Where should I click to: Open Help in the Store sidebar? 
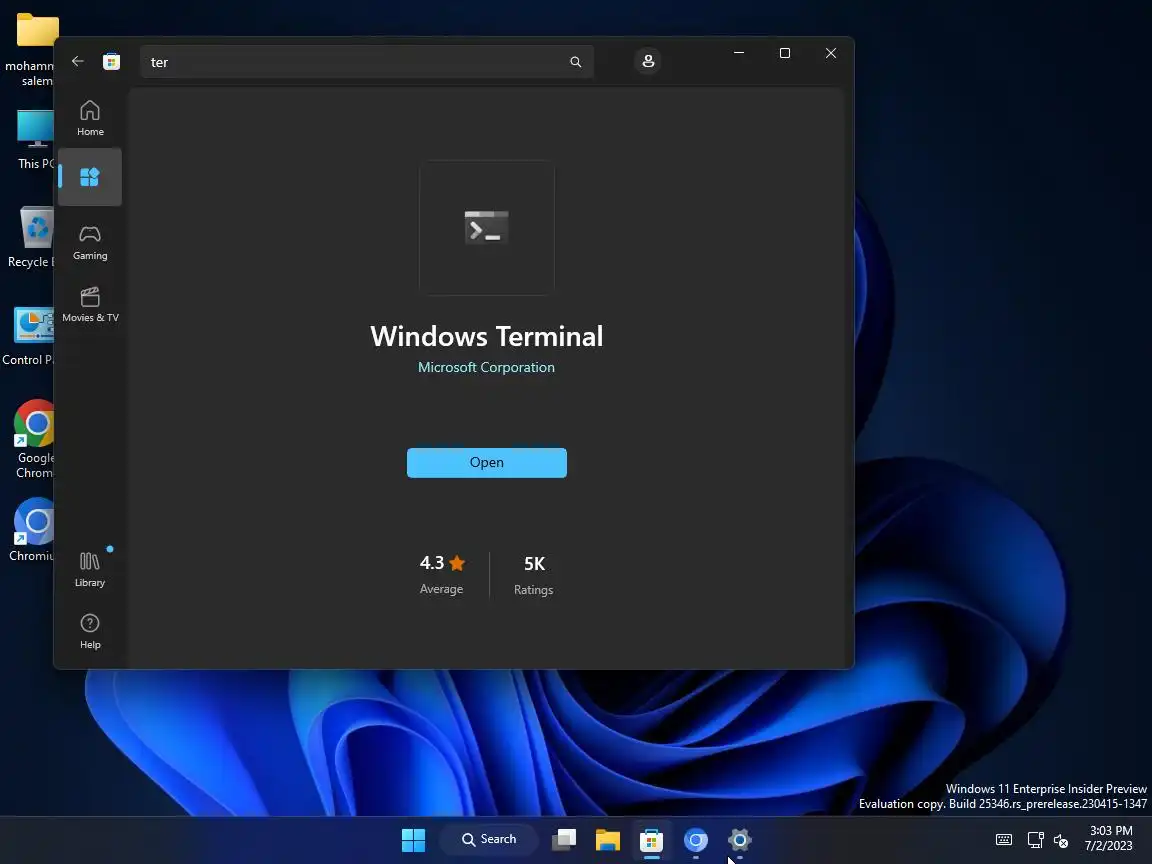pos(90,631)
